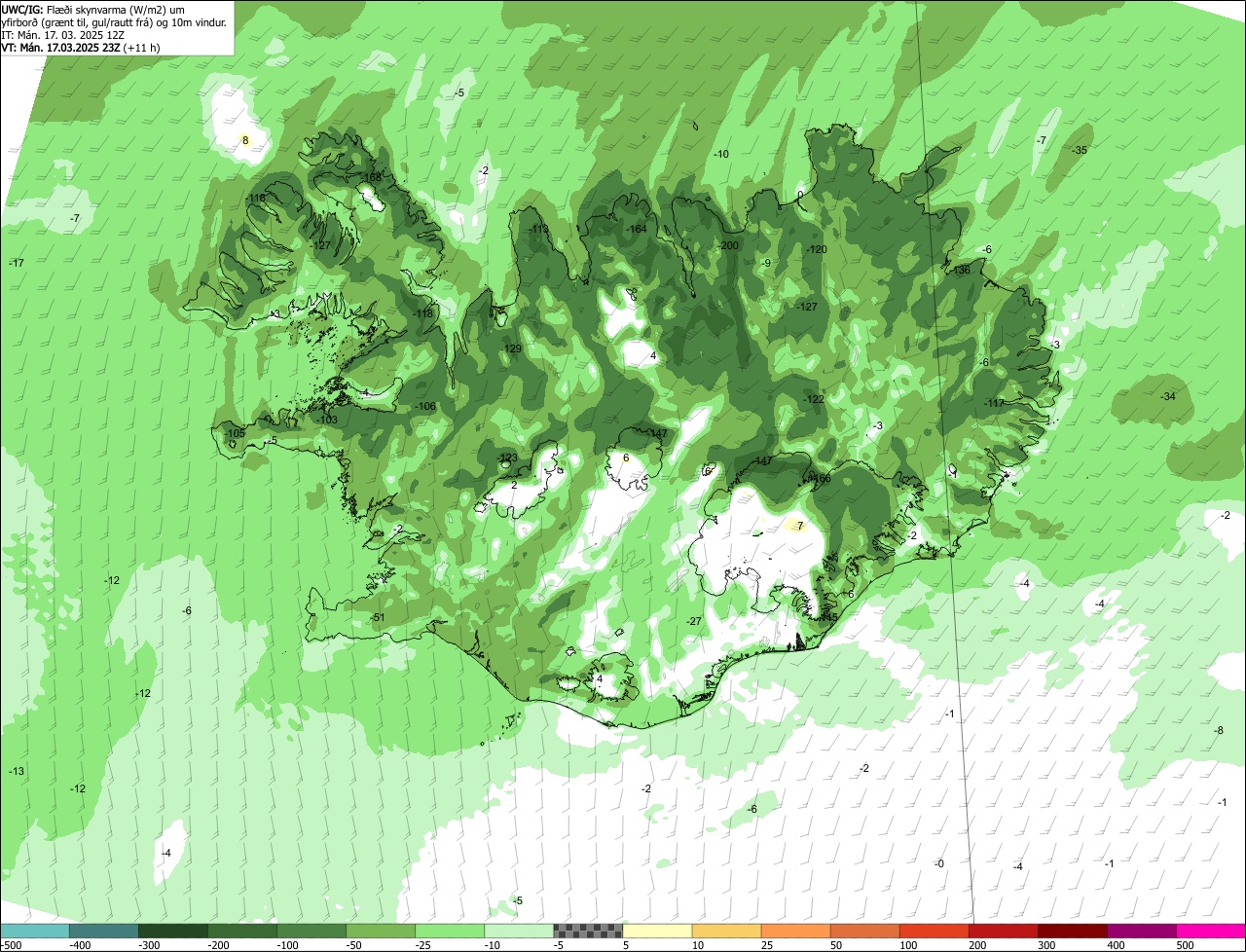The height and width of the screenshot is (952, 1246).
Task: Select the -200 to -100 dark green swatch
Action: 241,931
